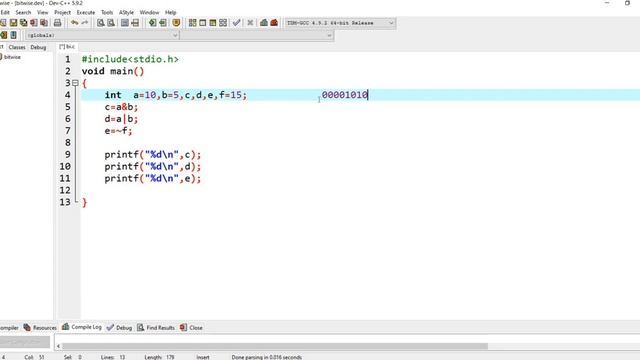Click the Close All files toolbar icon
This screenshot has width=640, height=360.
(44, 23)
